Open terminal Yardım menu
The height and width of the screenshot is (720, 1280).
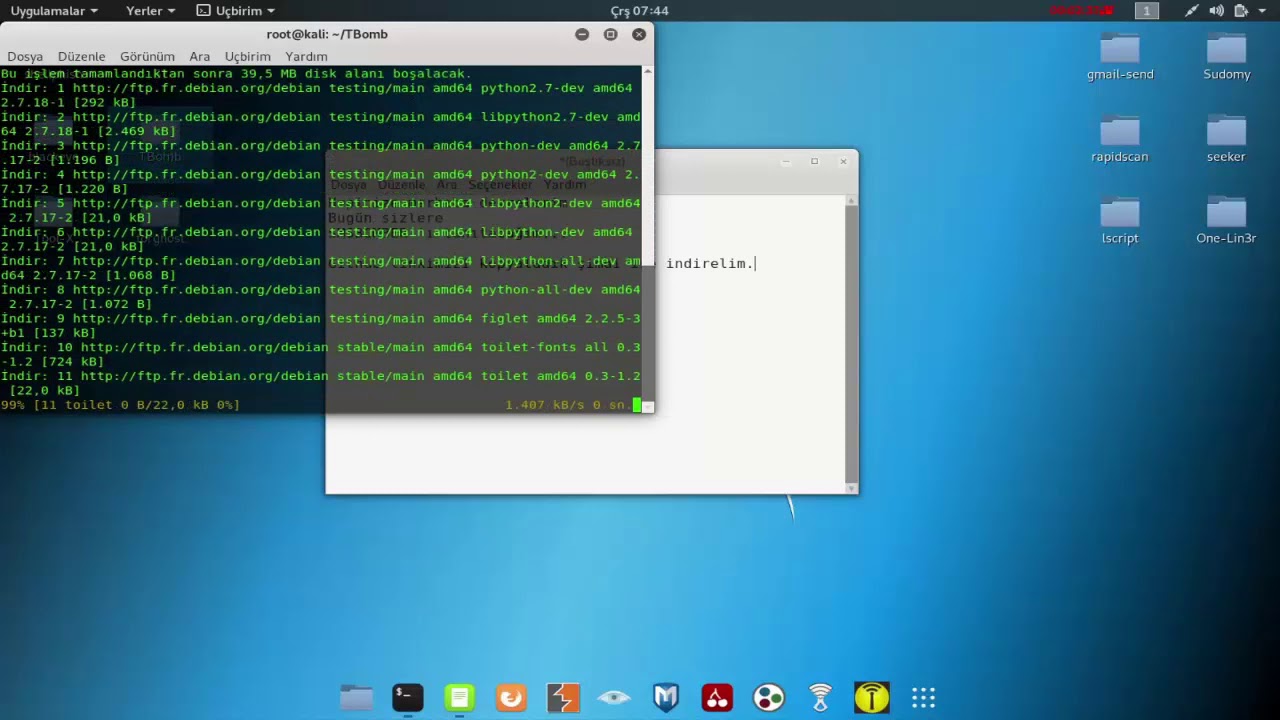(x=306, y=57)
